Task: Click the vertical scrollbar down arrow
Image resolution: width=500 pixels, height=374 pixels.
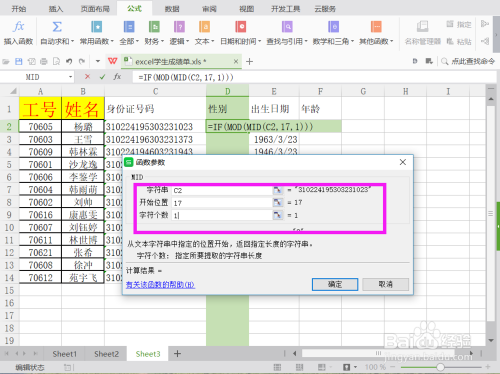Action: [491, 340]
